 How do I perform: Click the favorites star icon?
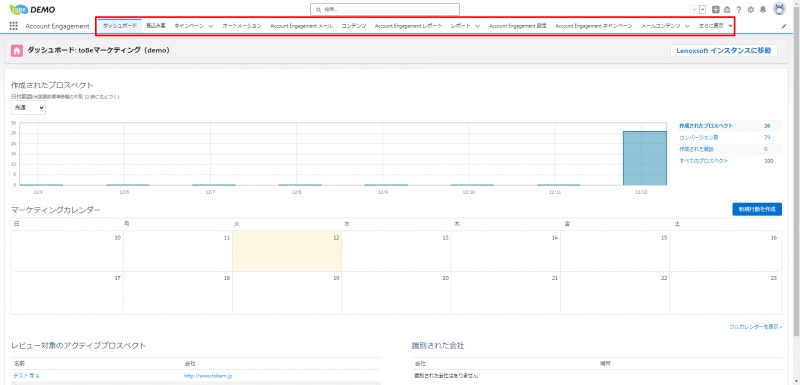(694, 9)
